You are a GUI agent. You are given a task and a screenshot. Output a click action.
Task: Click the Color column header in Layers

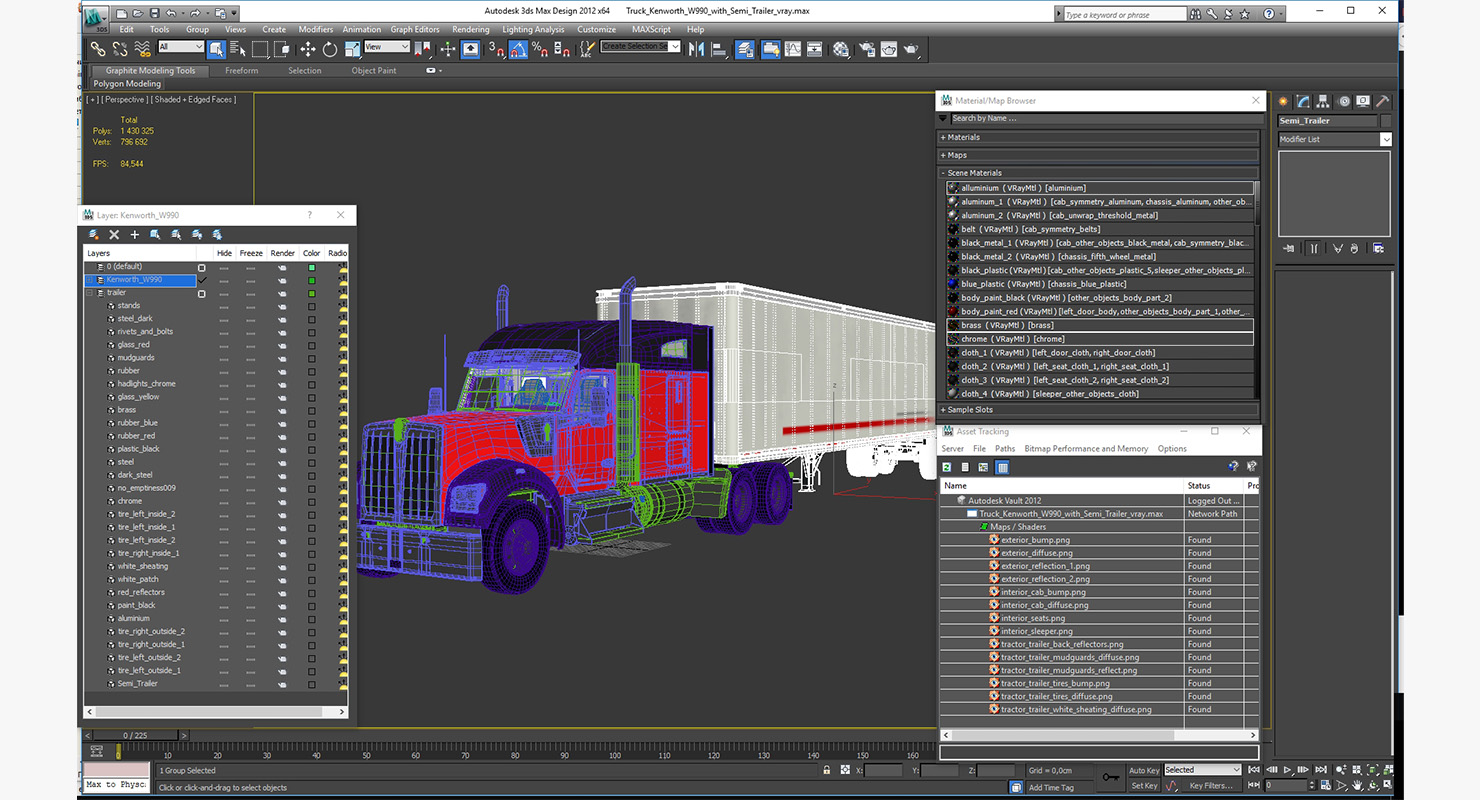click(312, 253)
